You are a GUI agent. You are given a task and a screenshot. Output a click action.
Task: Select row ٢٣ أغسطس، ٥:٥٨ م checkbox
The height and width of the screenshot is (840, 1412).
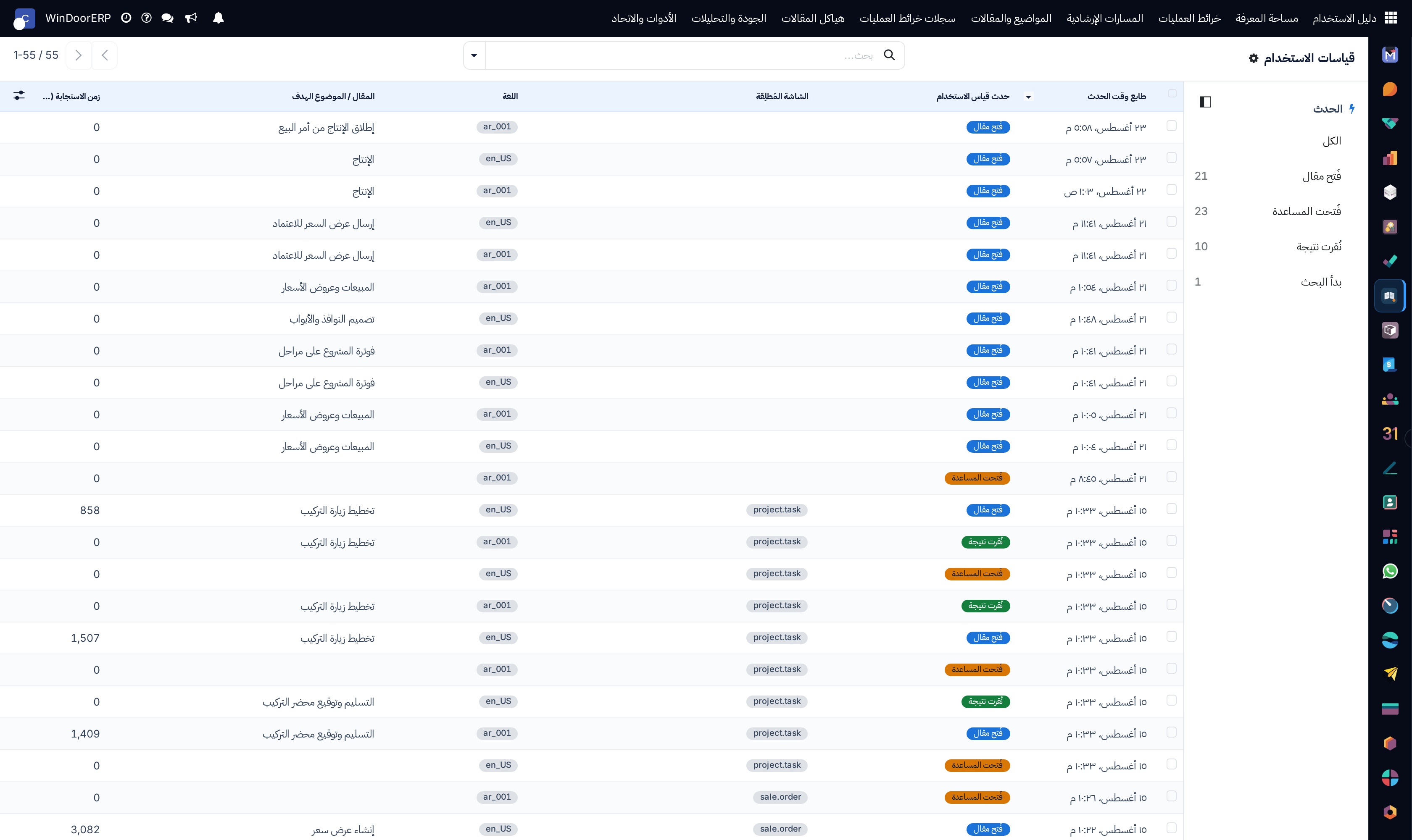coord(1172,126)
